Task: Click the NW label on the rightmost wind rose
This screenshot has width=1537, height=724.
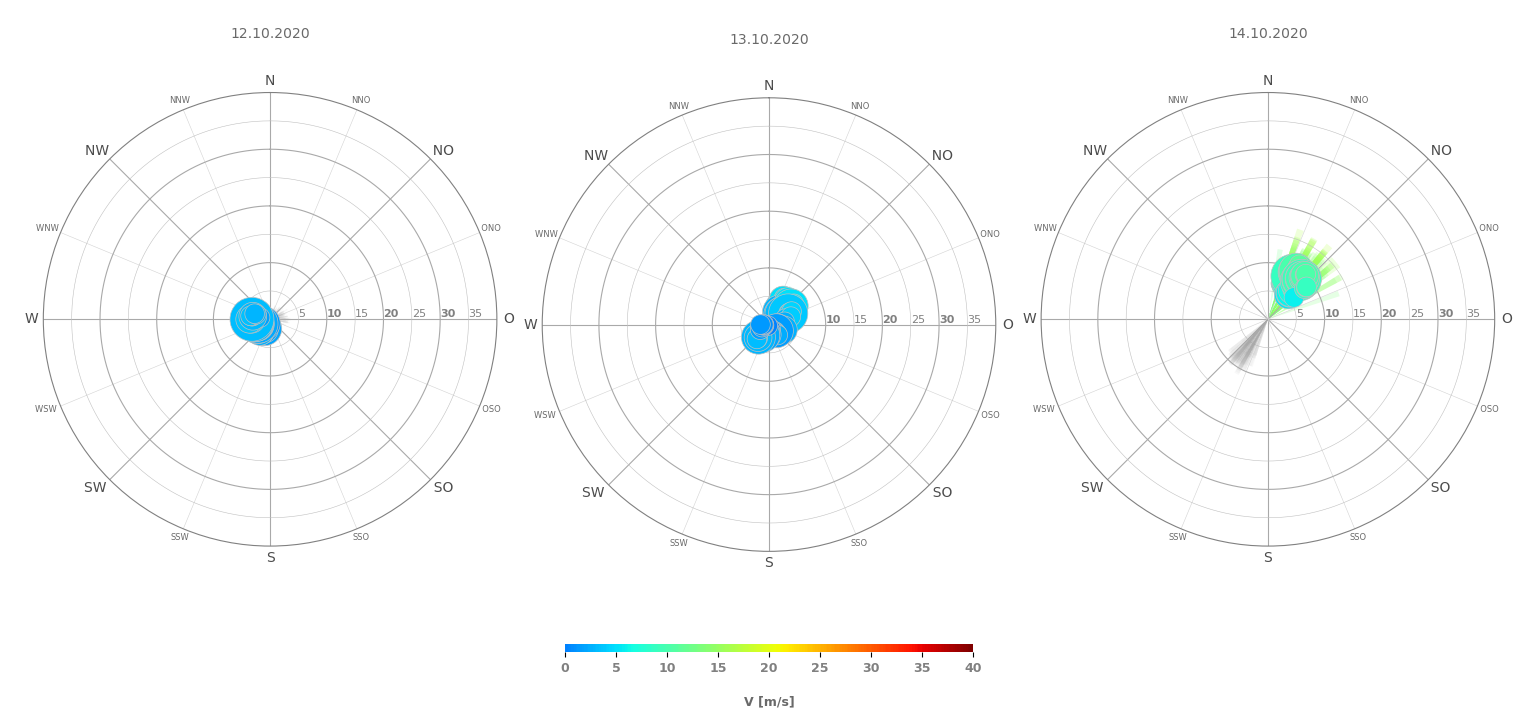Action: pos(1094,149)
